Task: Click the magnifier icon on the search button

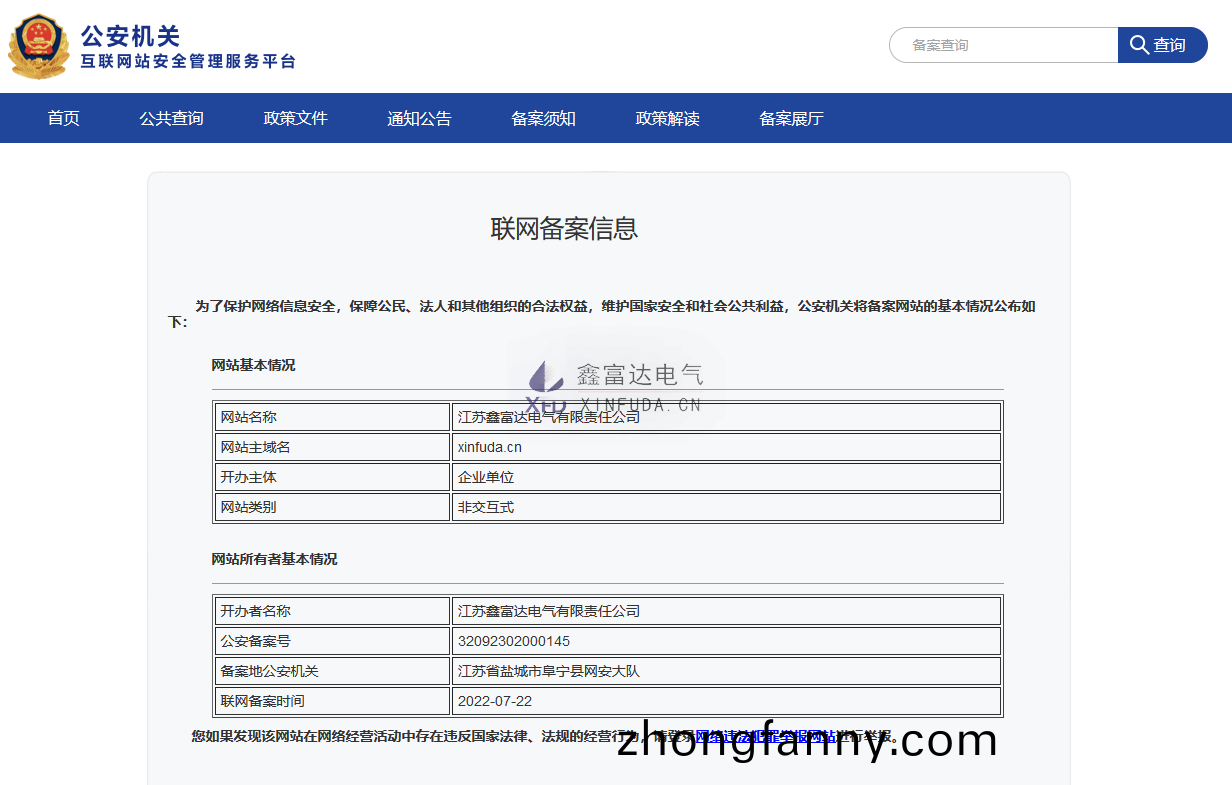Action: [1139, 44]
